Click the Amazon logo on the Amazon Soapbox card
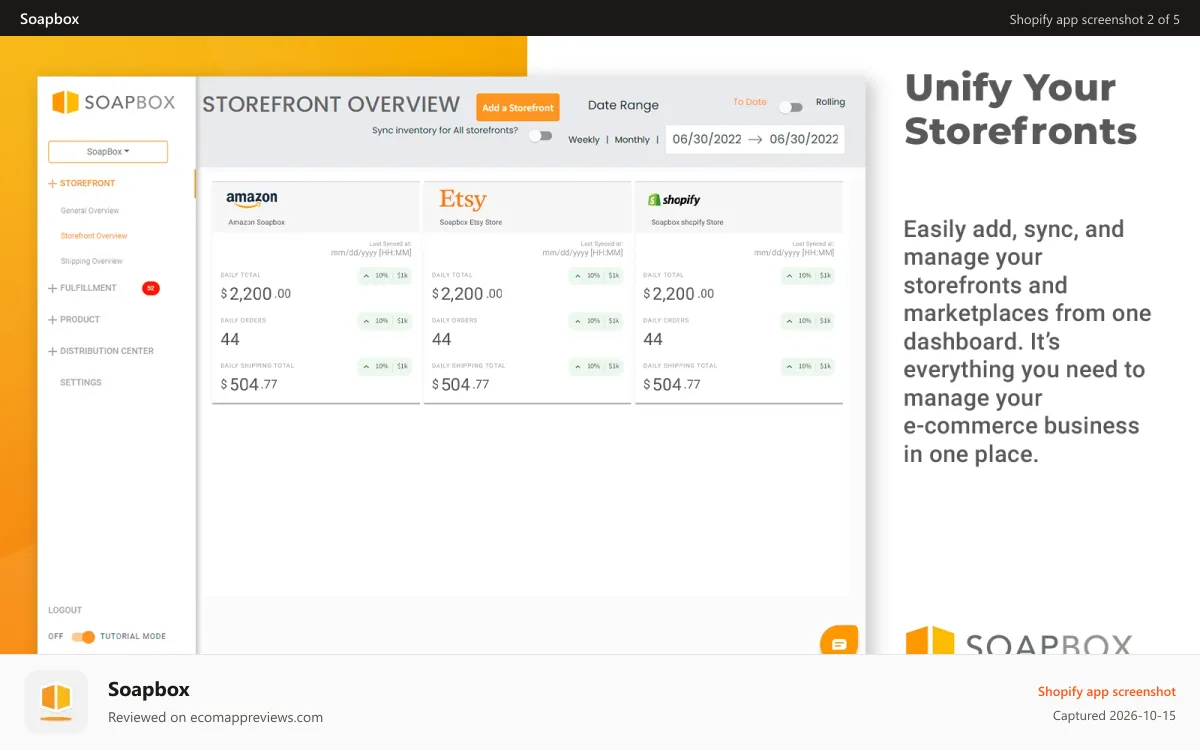 [252, 200]
